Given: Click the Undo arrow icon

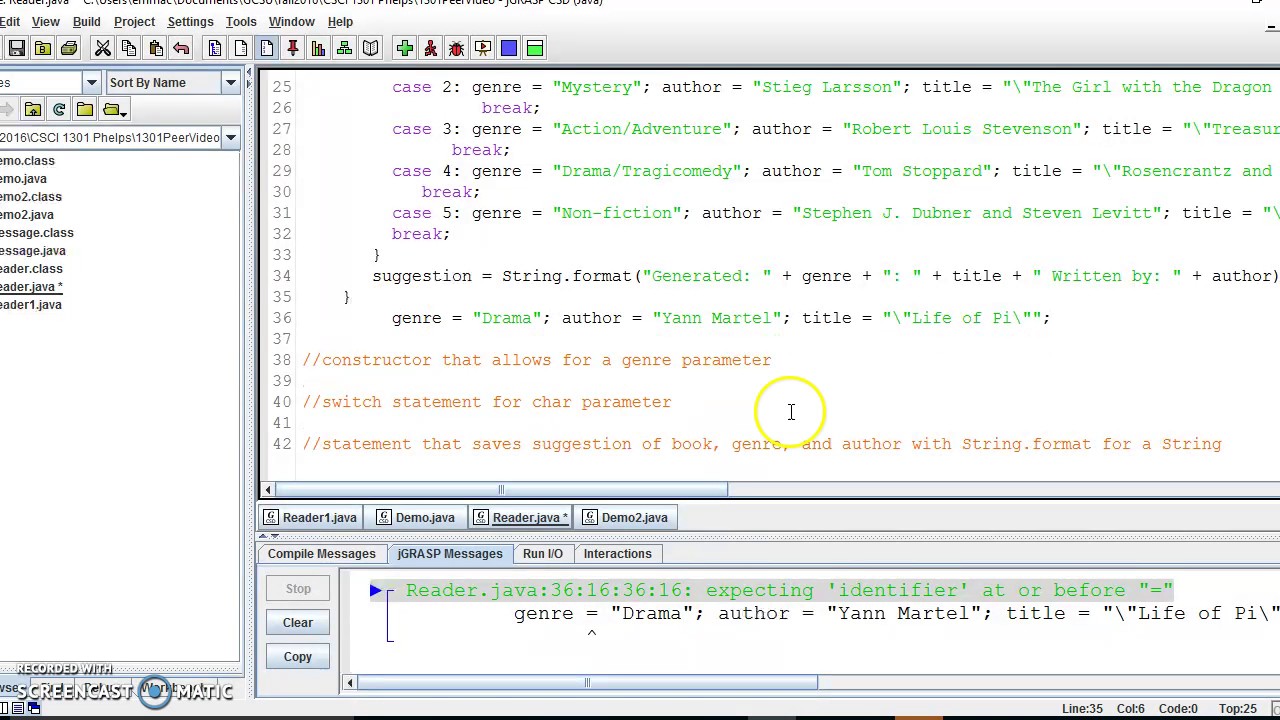Looking at the screenshot, I should pyautogui.click(x=181, y=48).
